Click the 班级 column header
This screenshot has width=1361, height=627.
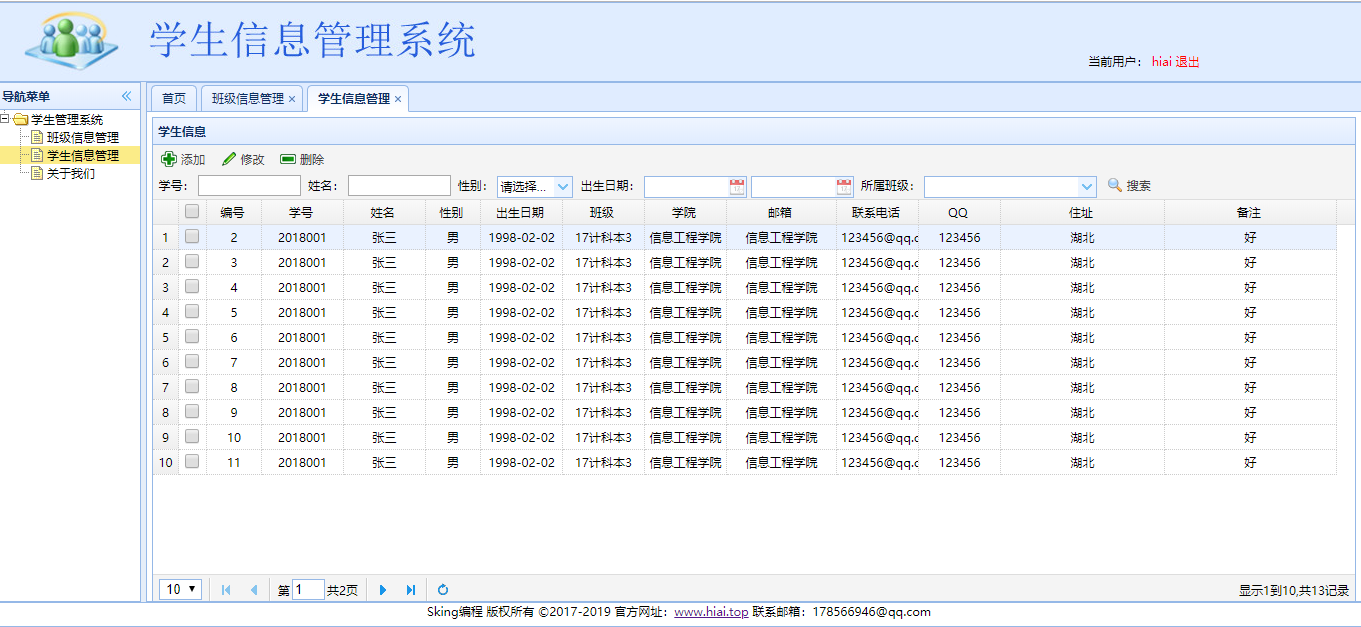[x=602, y=212]
